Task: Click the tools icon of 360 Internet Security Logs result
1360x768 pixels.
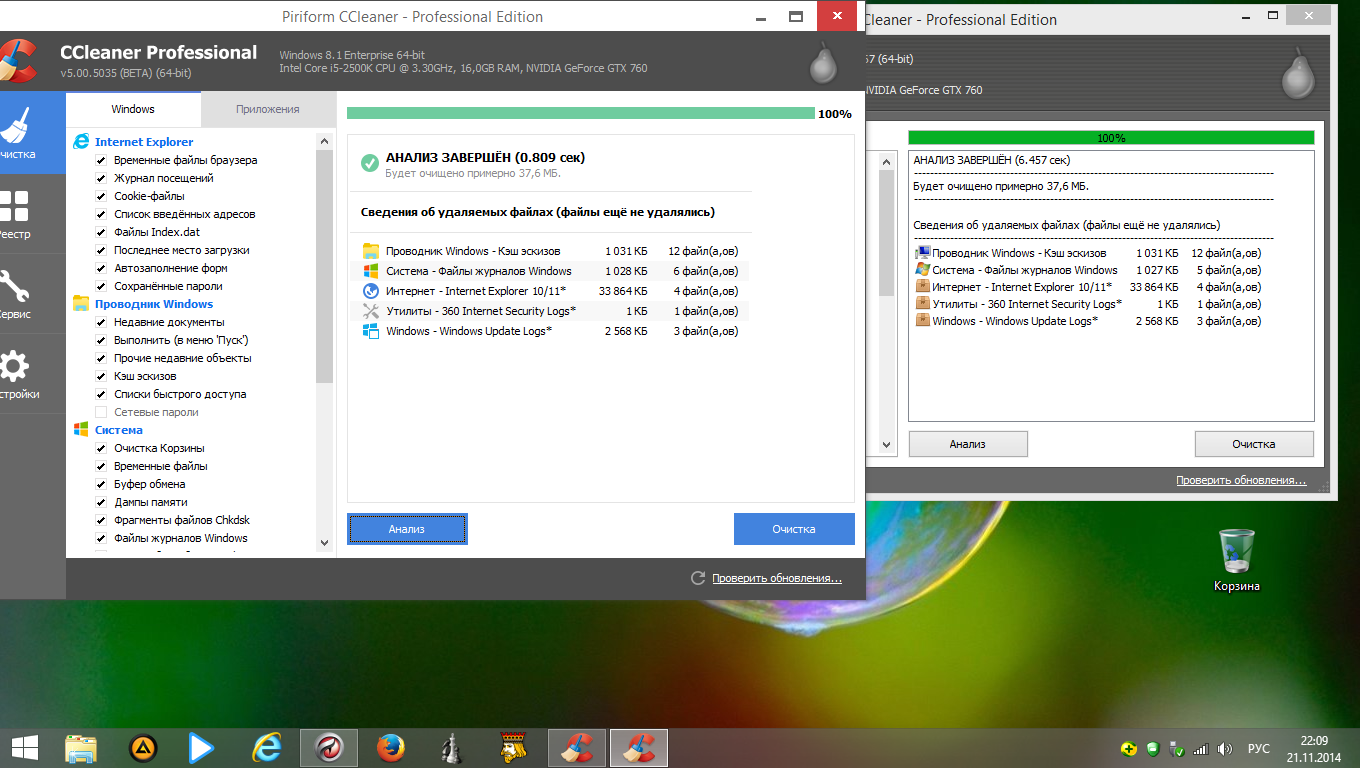Action: (x=371, y=311)
